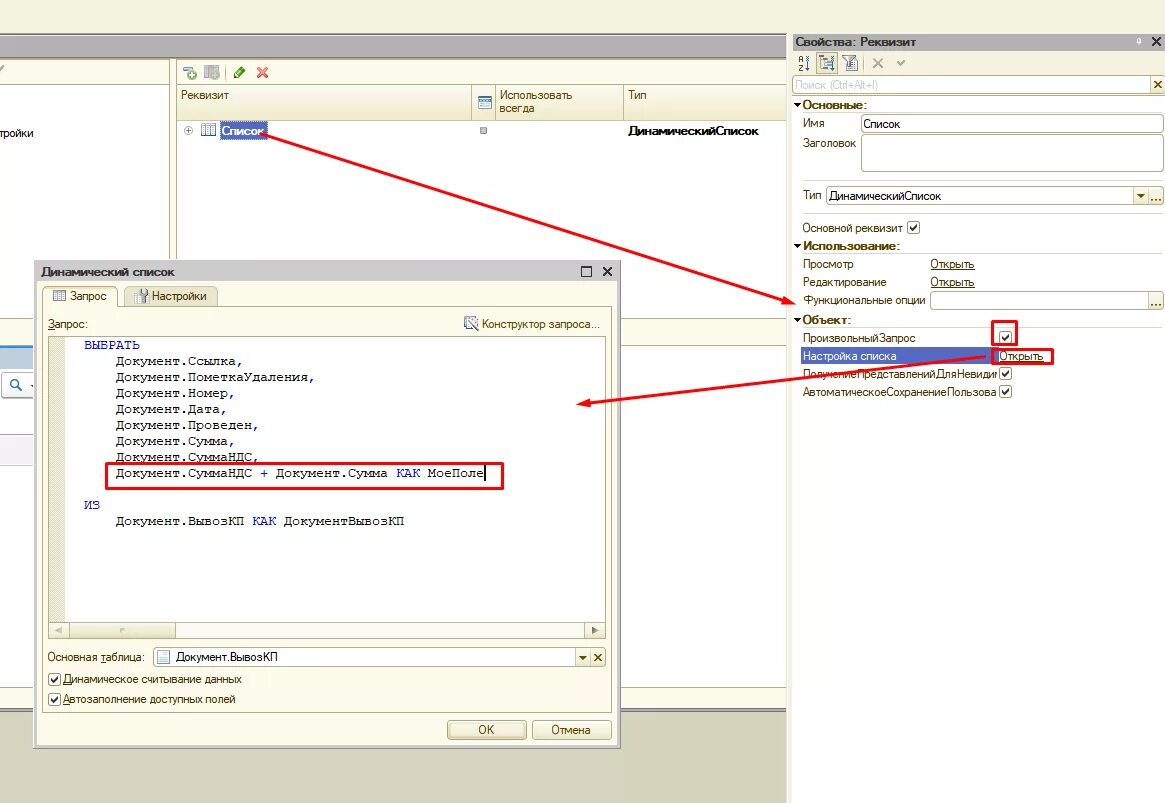Click the add attribute icon in requisites toolbar
Viewport: 1165px width, 803px height.
coord(190,72)
